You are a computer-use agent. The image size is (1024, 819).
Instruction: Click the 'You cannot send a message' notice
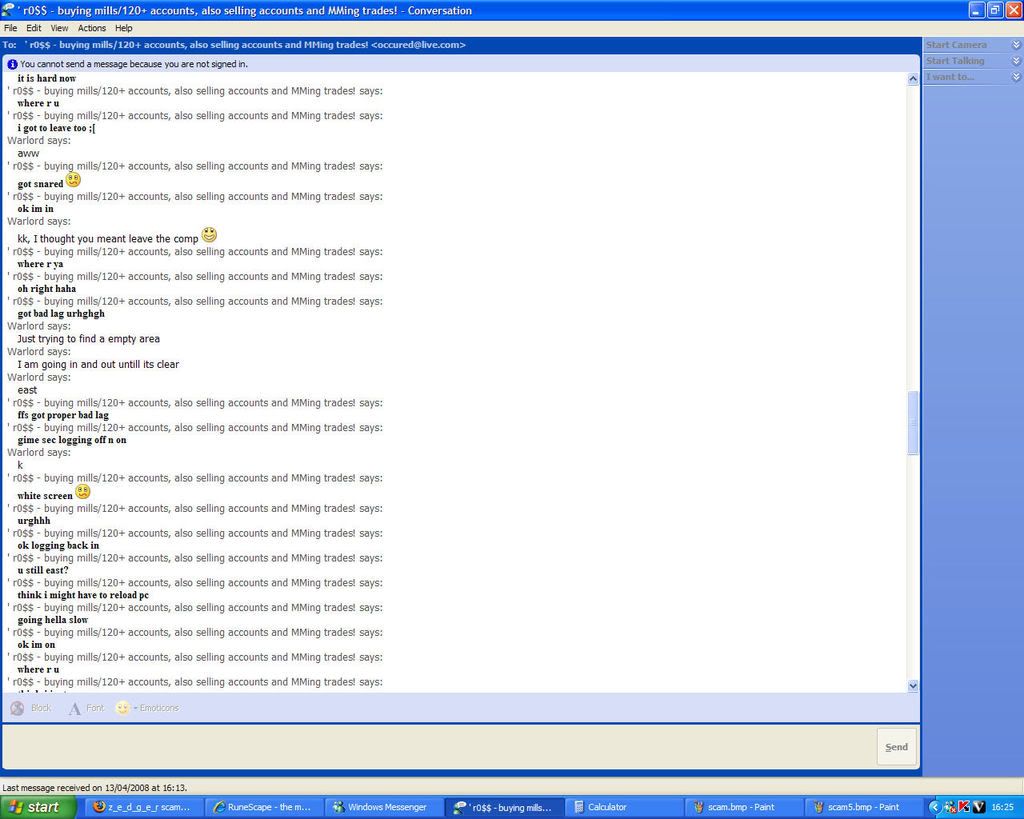134,64
